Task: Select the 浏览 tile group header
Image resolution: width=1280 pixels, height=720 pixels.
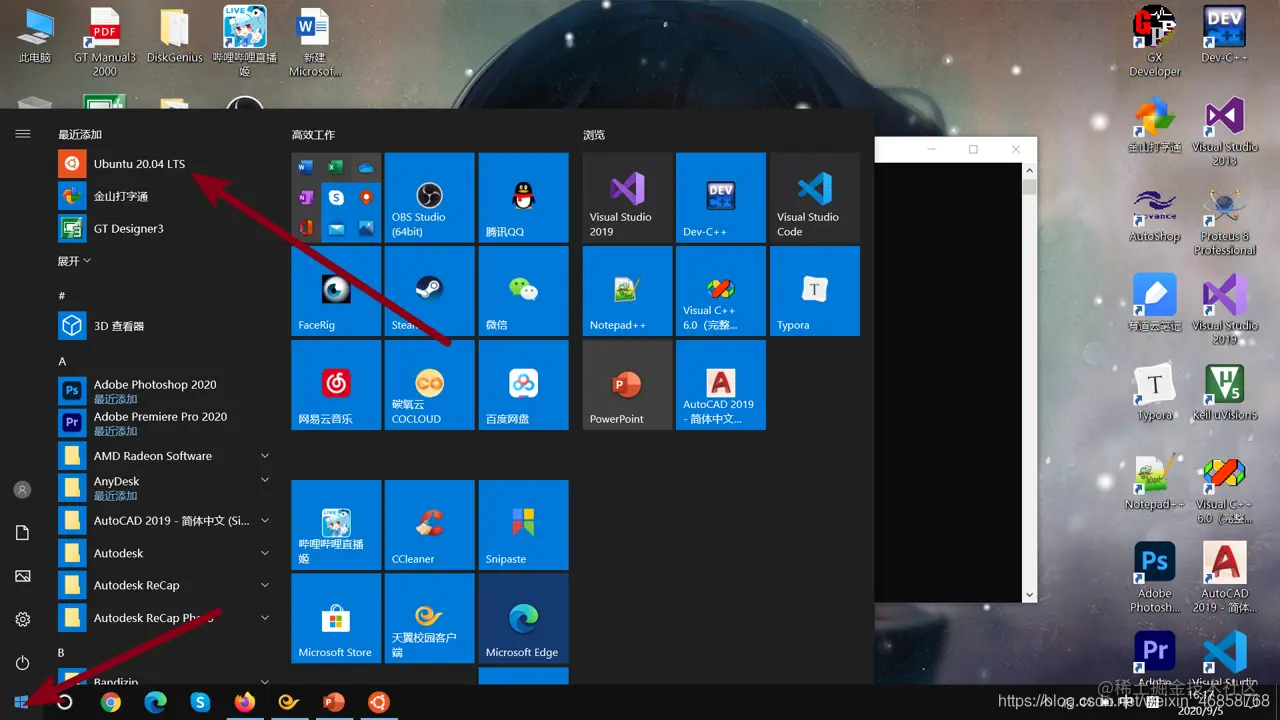Action: [x=594, y=134]
